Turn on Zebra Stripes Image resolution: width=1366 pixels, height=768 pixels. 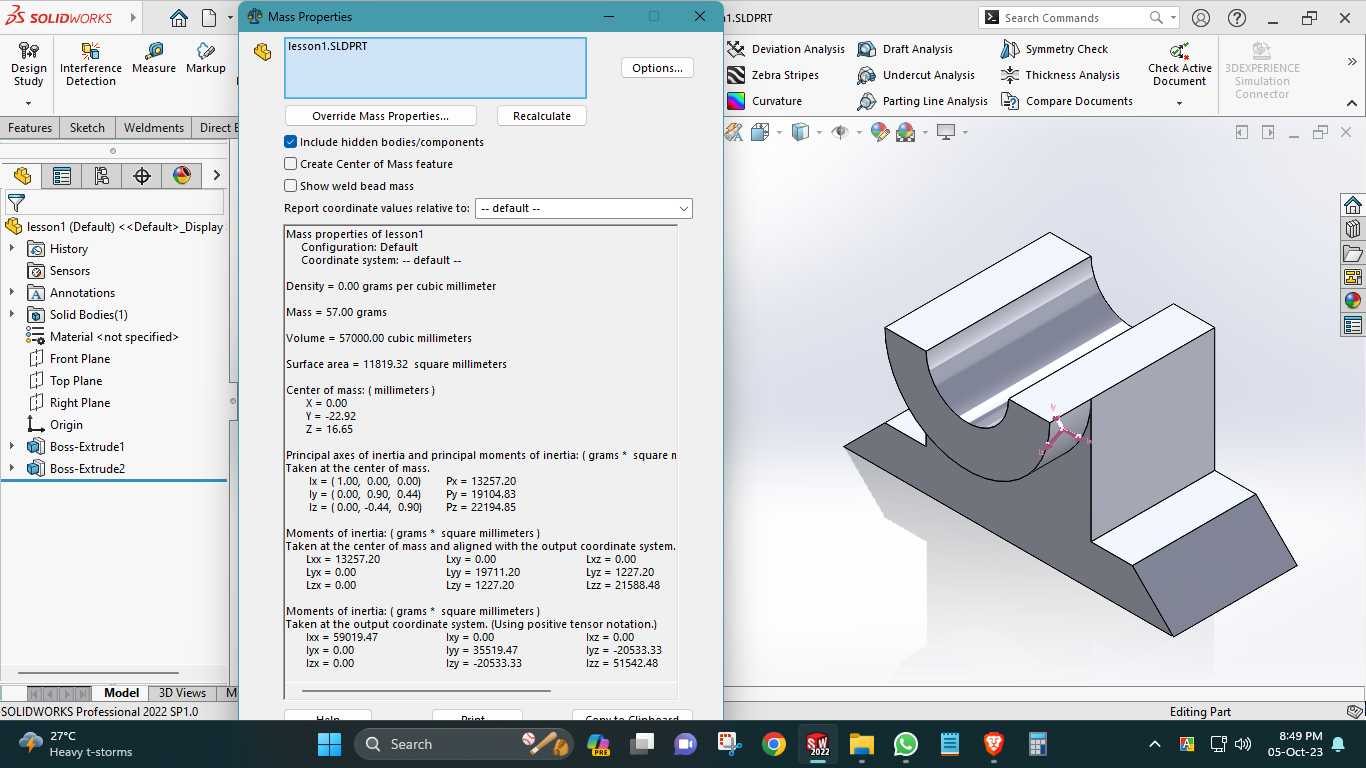point(773,75)
